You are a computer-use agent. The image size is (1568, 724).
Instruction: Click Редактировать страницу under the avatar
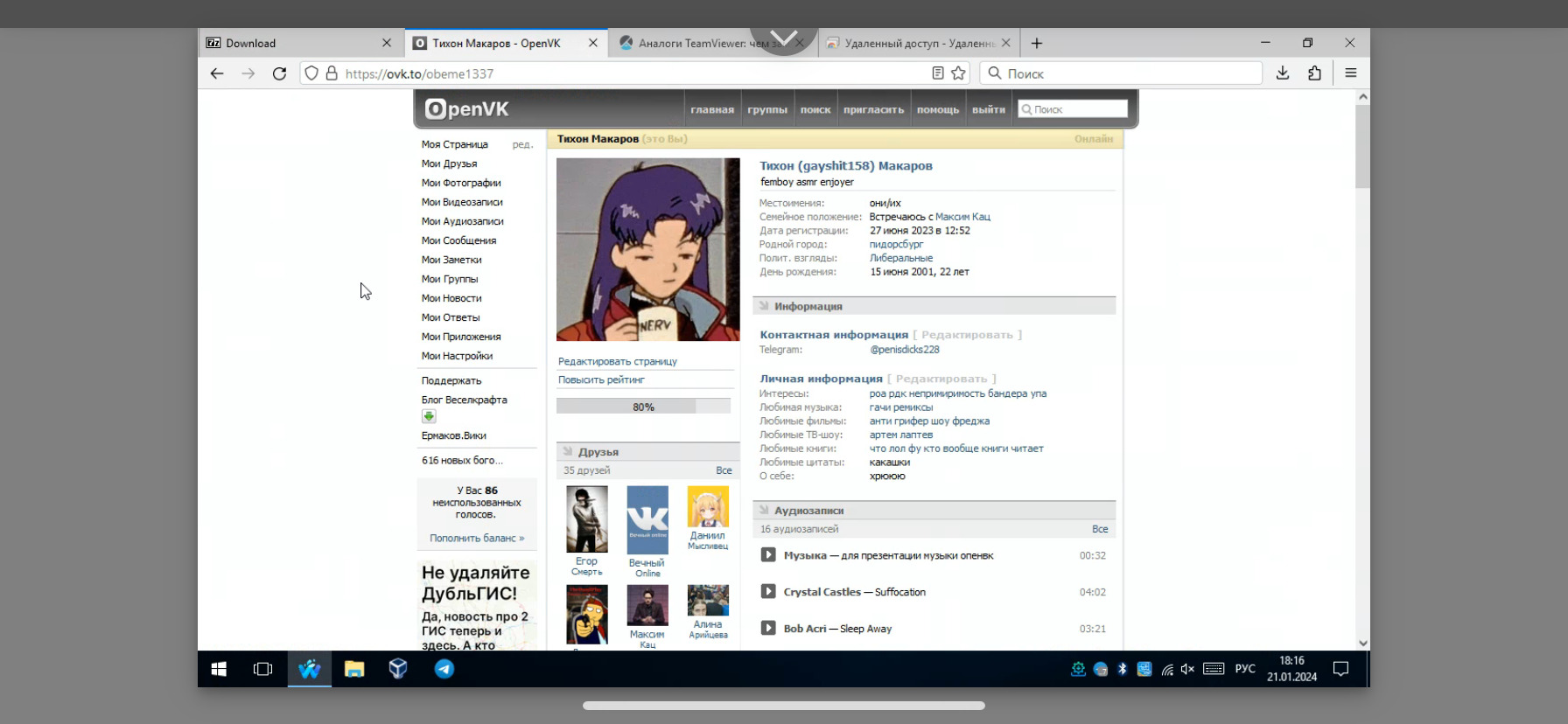point(618,361)
